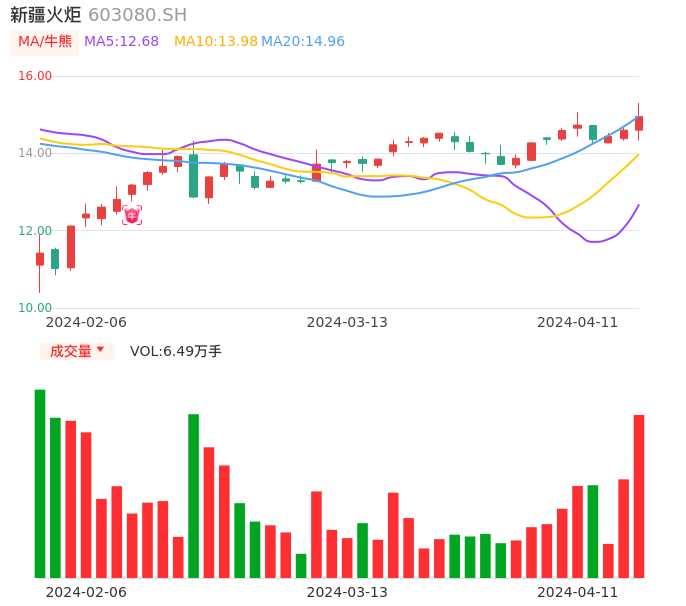Click the 2024-02-06 date under the price chart
Screen dimensions: 686x606
coord(86,322)
